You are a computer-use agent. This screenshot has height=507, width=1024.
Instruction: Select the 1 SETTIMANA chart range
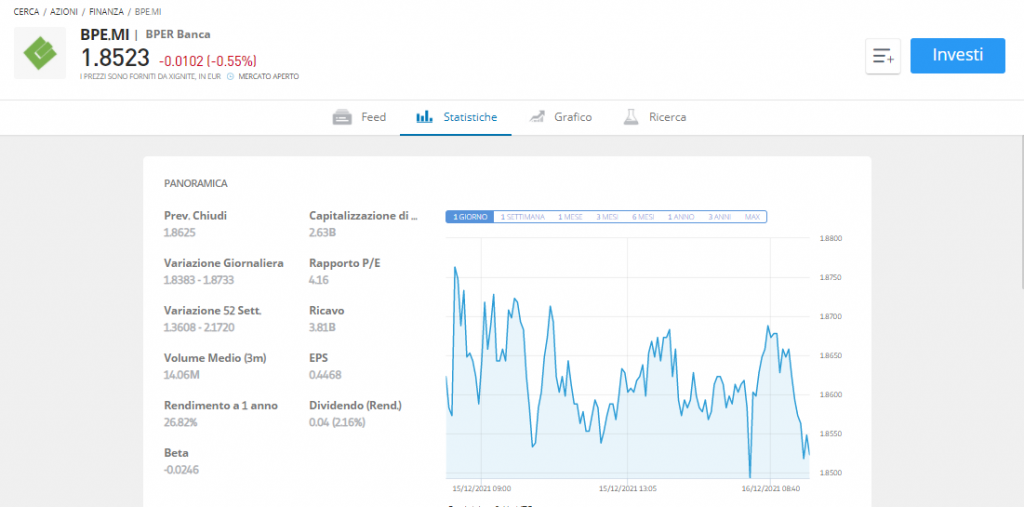click(522, 217)
